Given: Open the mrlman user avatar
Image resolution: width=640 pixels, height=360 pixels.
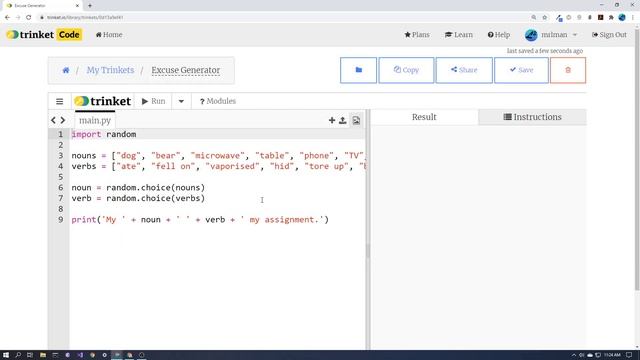Looking at the screenshot, I should (x=531, y=35).
